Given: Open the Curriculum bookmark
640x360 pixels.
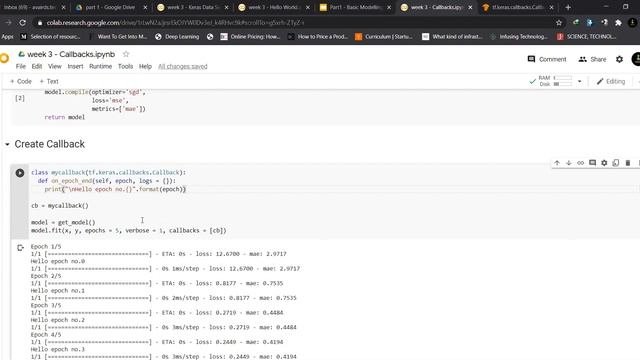Looking at the screenshot, I should pyautogui.click(x=384, y=37).
